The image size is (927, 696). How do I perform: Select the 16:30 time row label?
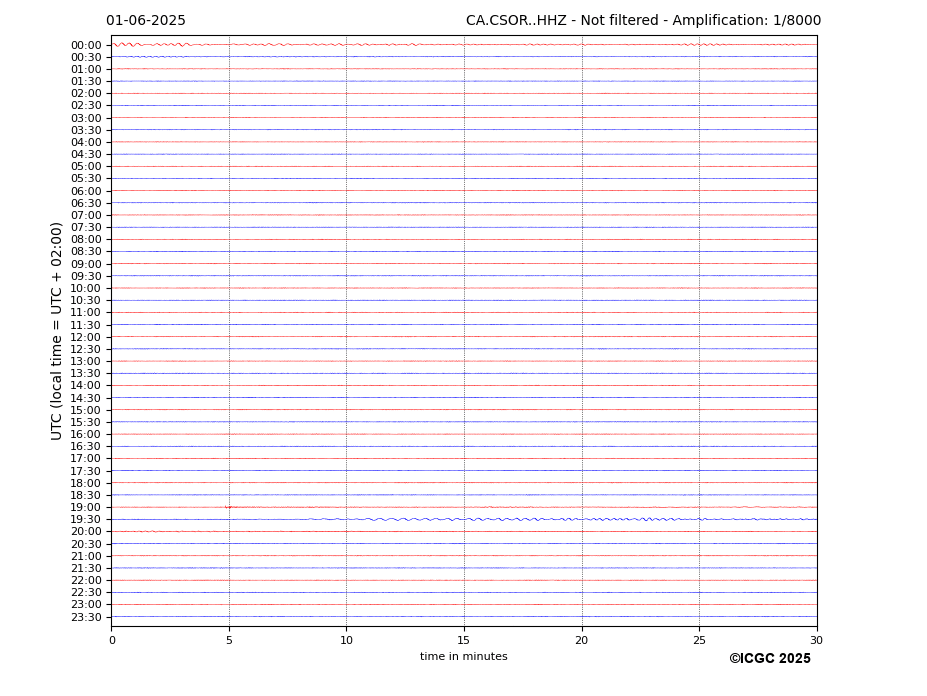pos(86,447)
